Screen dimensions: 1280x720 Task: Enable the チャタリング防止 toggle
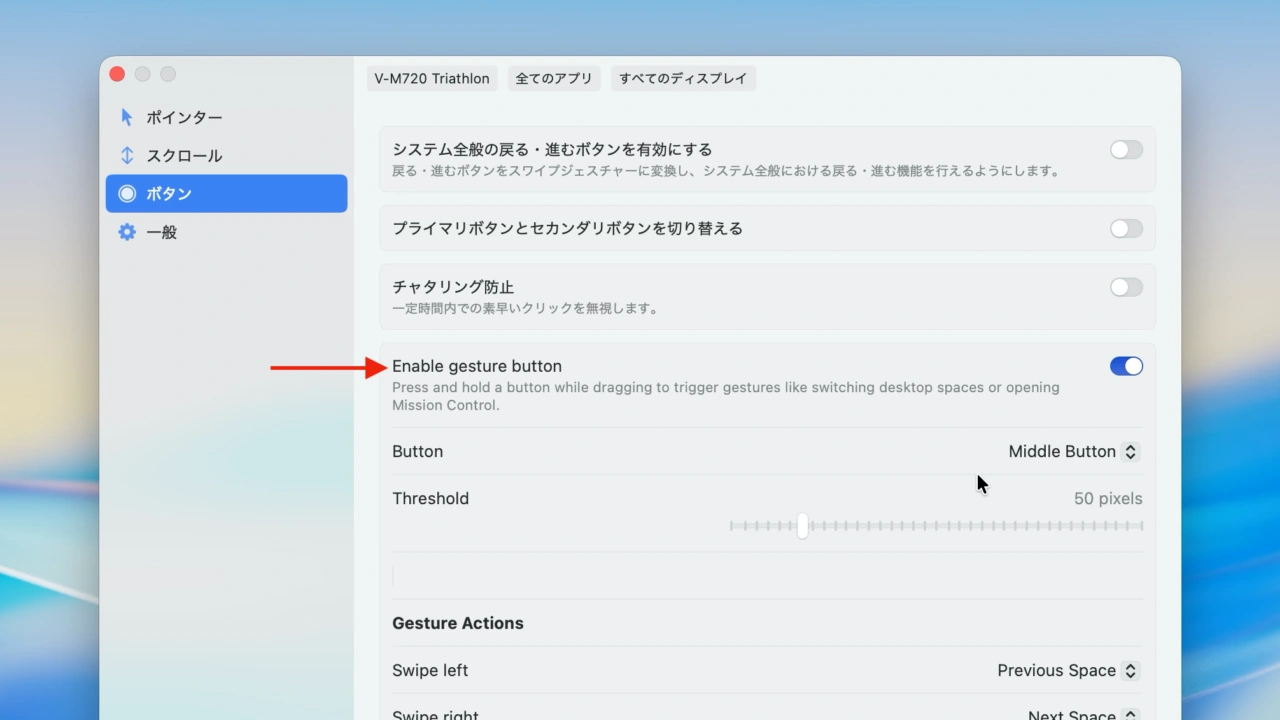pyautogui.click(x=1125, y=287)
